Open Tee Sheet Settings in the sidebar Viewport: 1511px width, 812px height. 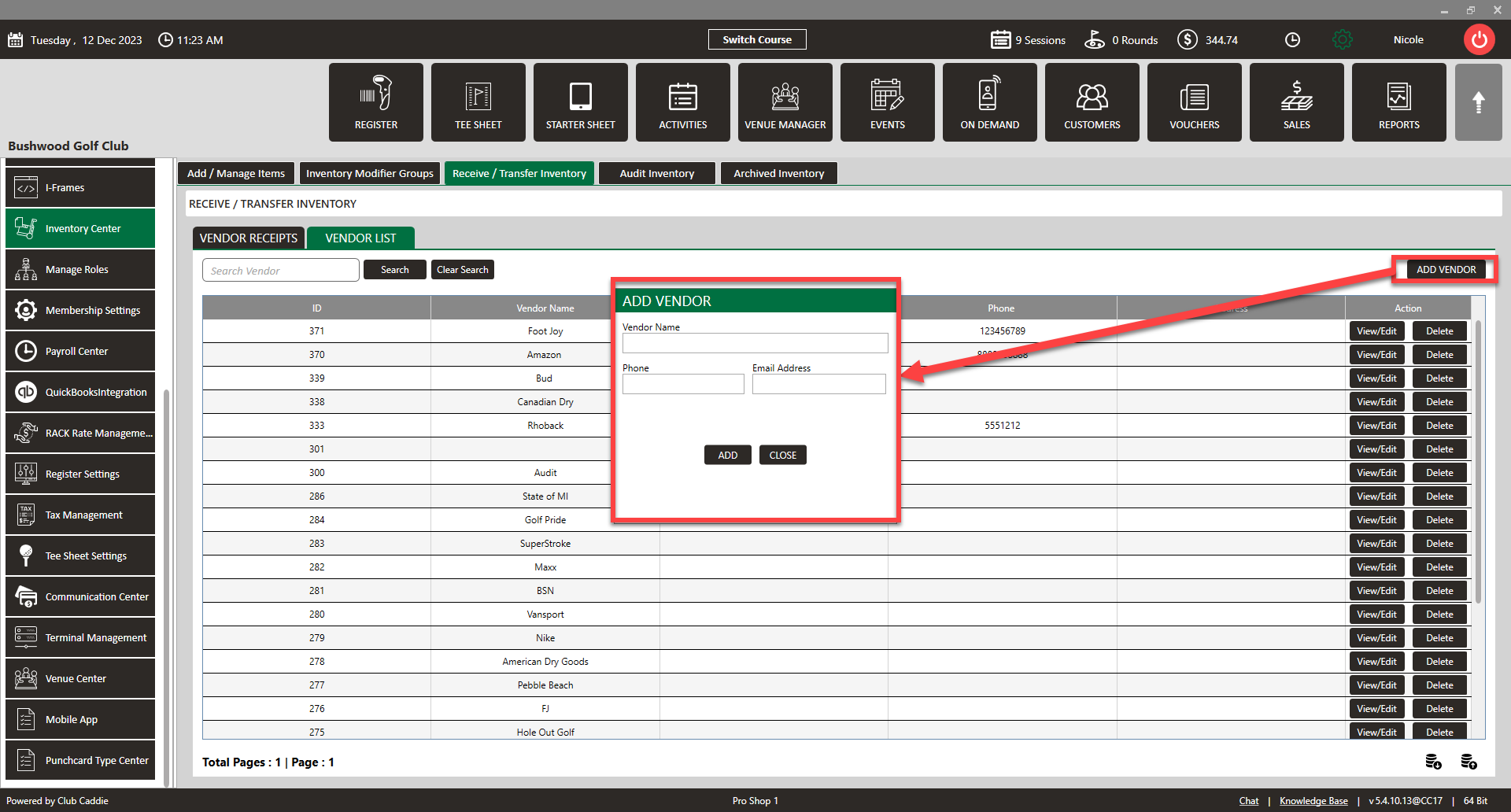pyautogui.click(x=80, y=555)
